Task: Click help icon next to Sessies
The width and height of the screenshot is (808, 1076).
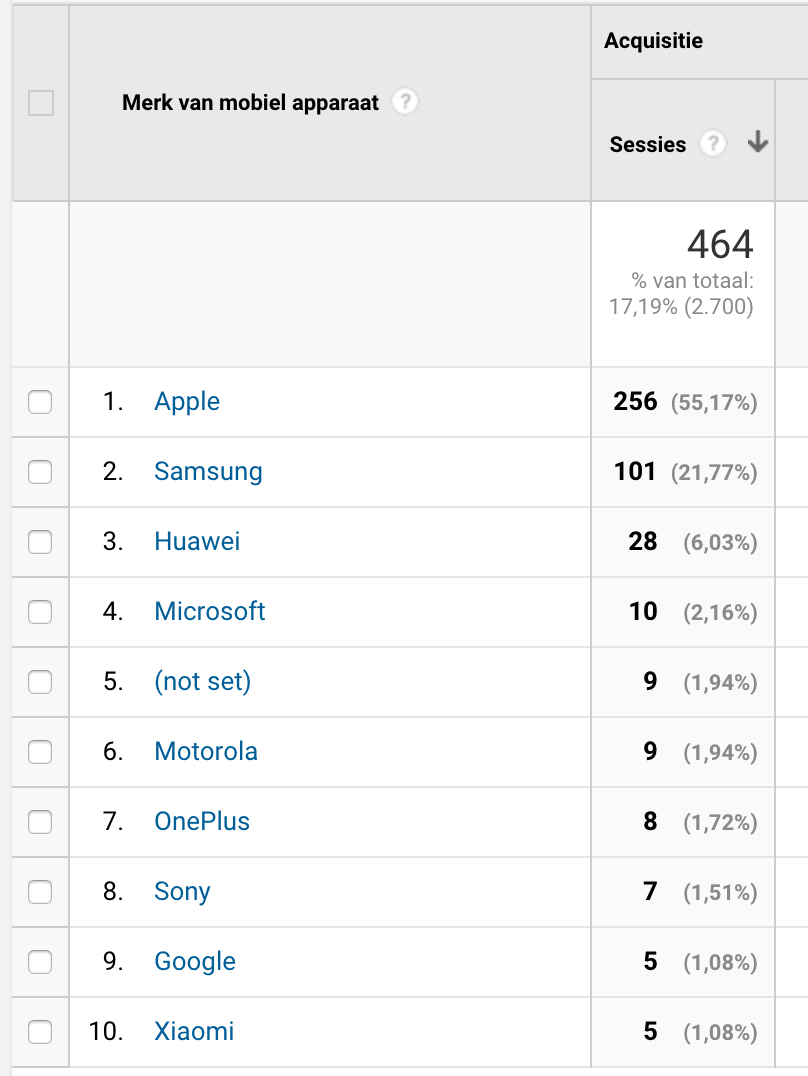Action: pos(712,144)
